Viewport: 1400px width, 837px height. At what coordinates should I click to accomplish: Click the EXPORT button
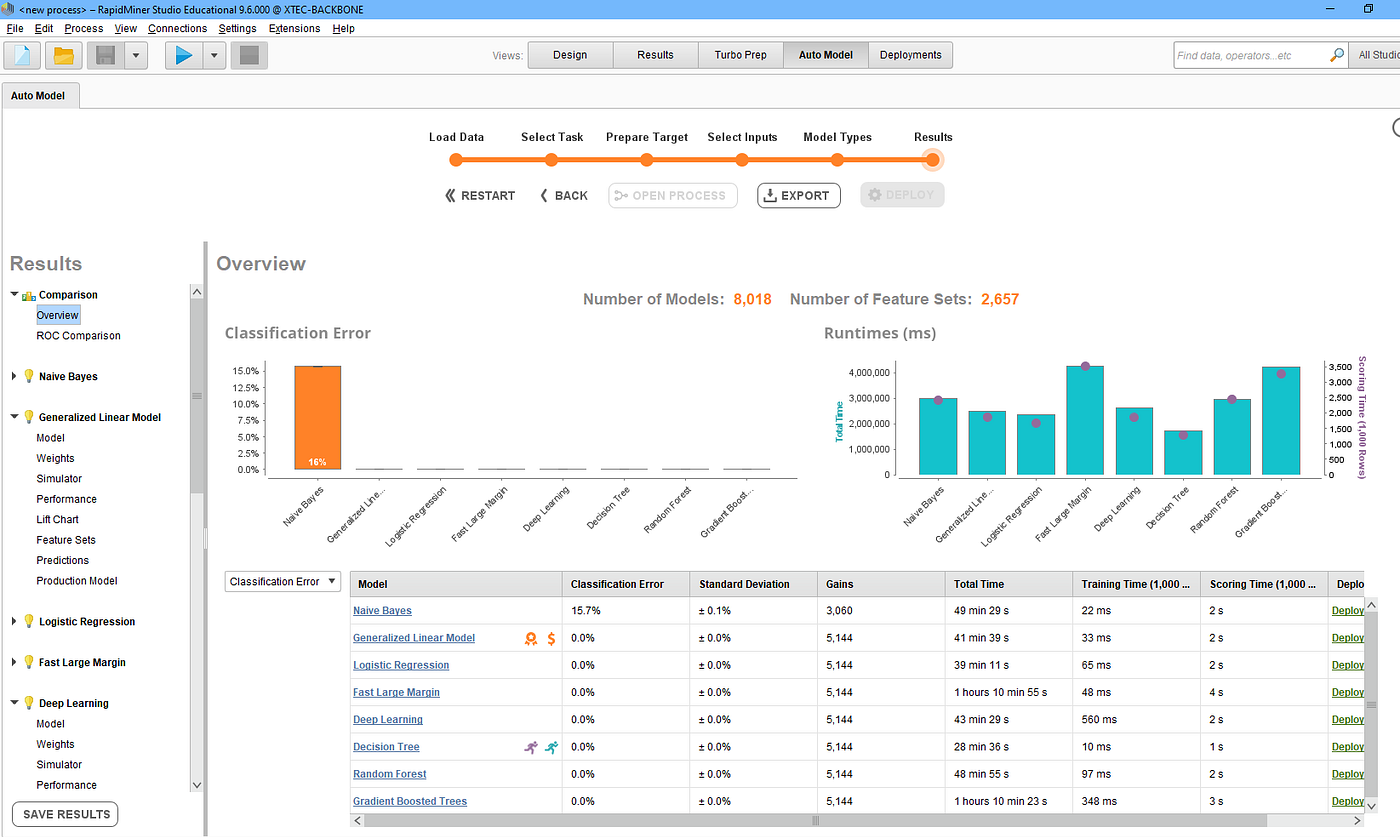(x=798, y=195)
